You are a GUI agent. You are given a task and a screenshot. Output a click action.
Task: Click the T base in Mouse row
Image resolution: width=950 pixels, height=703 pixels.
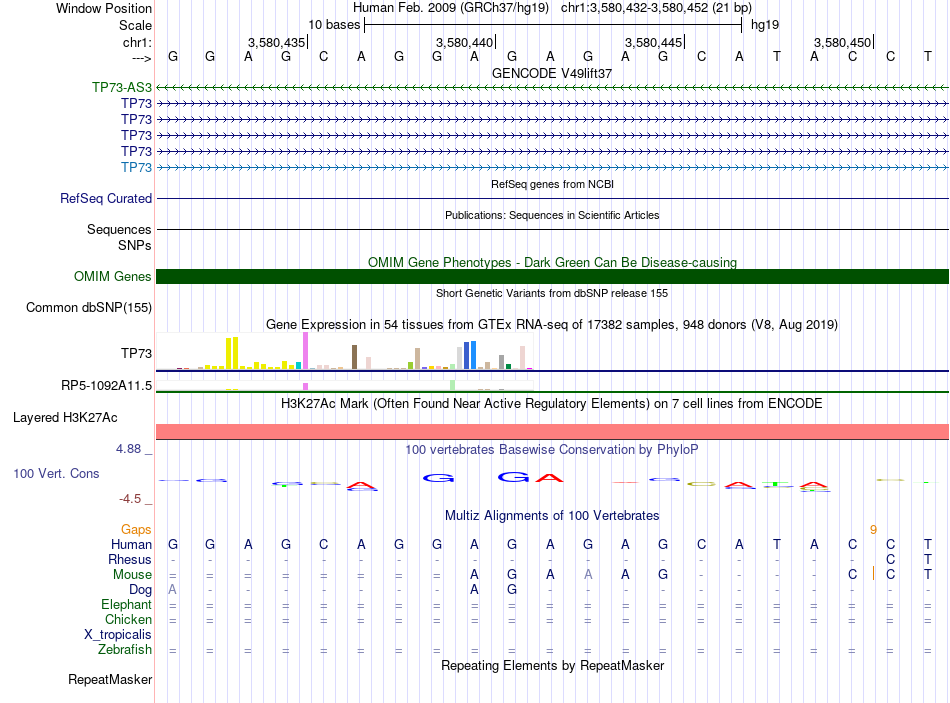(928, 575)
